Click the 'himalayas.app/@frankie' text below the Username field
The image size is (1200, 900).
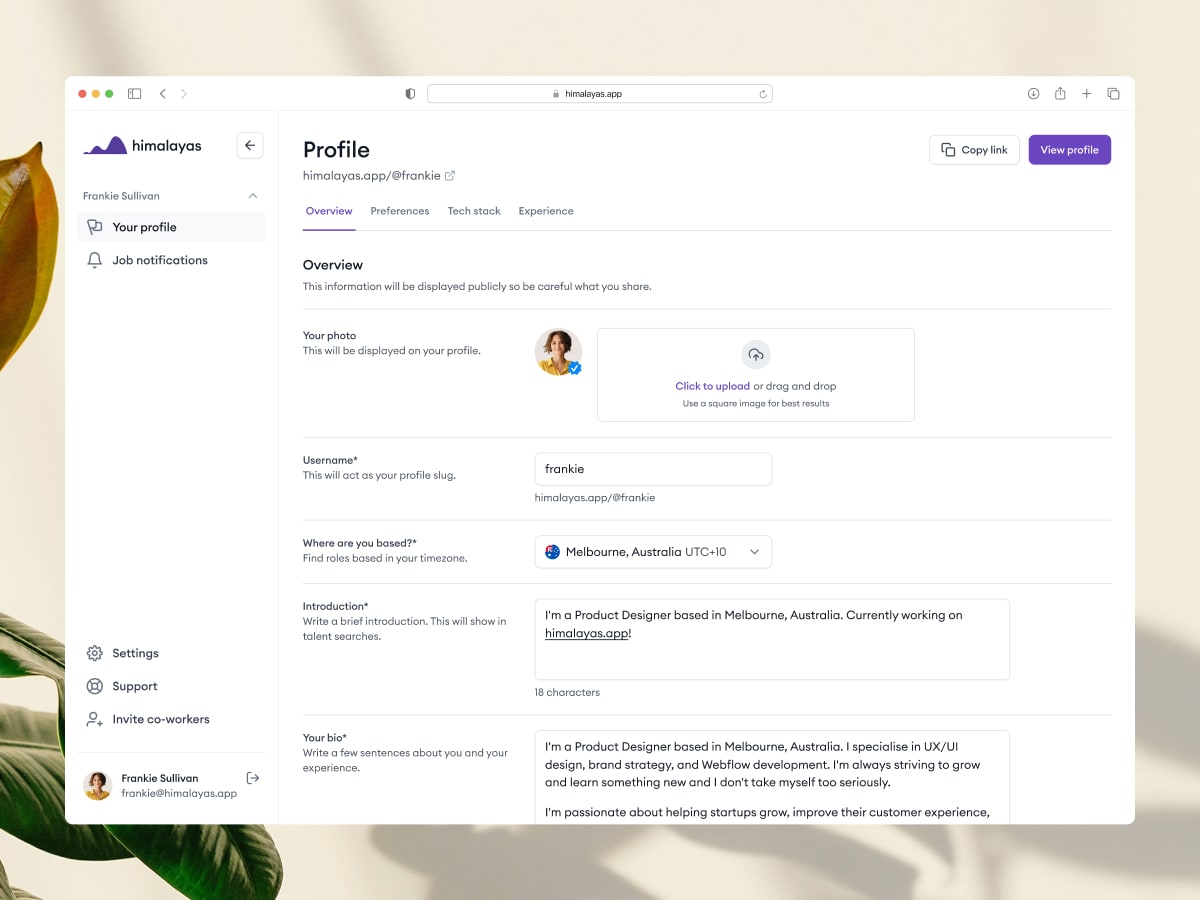pos(595,497)
